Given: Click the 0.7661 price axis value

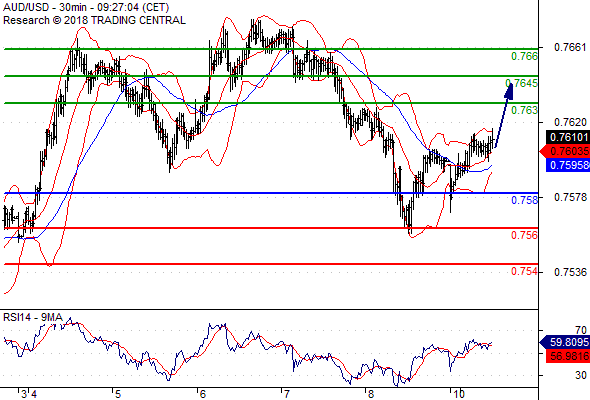Looking at the screenshot, I should 570,47.
